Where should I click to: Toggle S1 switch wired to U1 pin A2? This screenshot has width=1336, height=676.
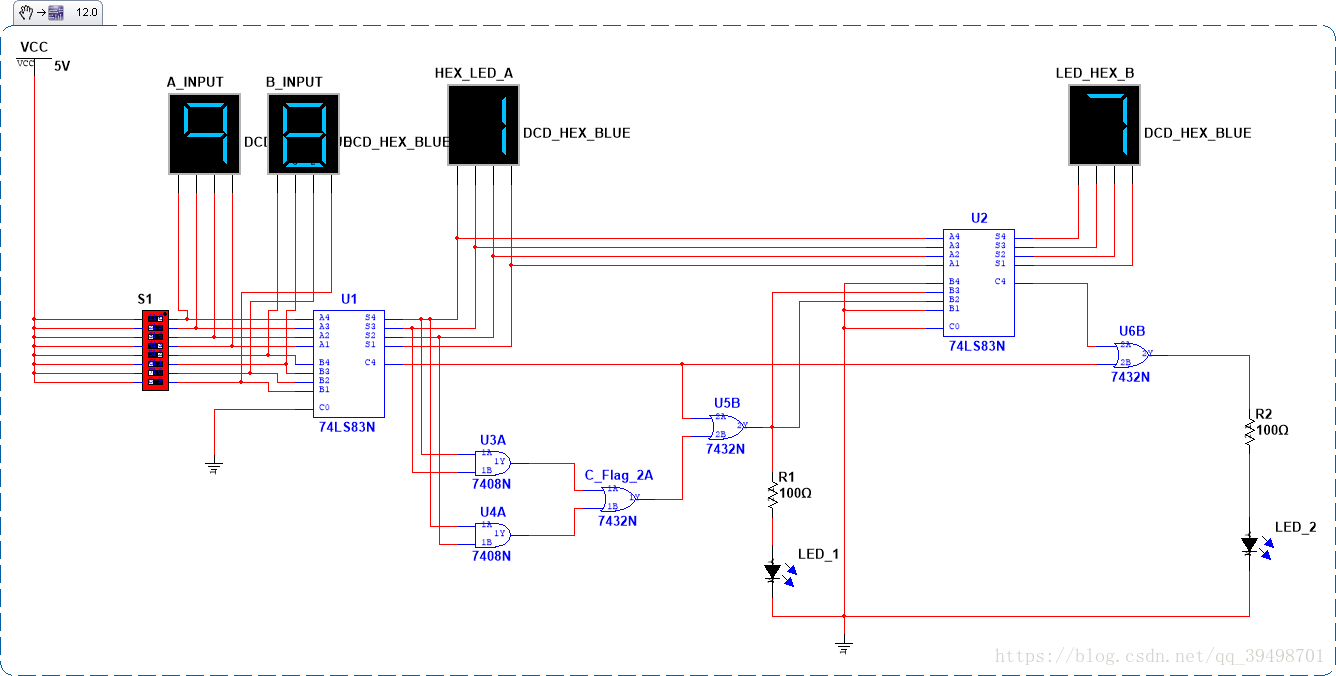coord(155,335)
